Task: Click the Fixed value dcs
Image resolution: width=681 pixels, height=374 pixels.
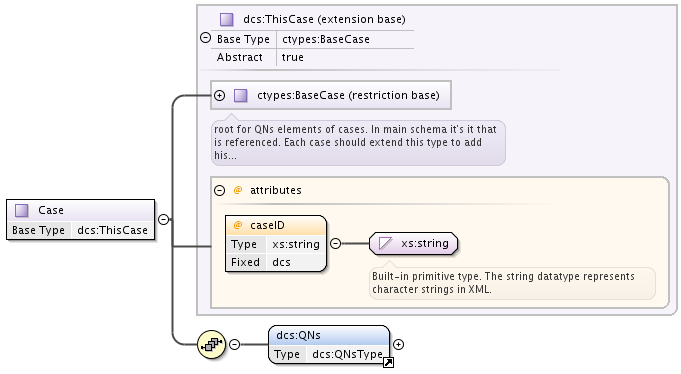Action: (281, 262)
